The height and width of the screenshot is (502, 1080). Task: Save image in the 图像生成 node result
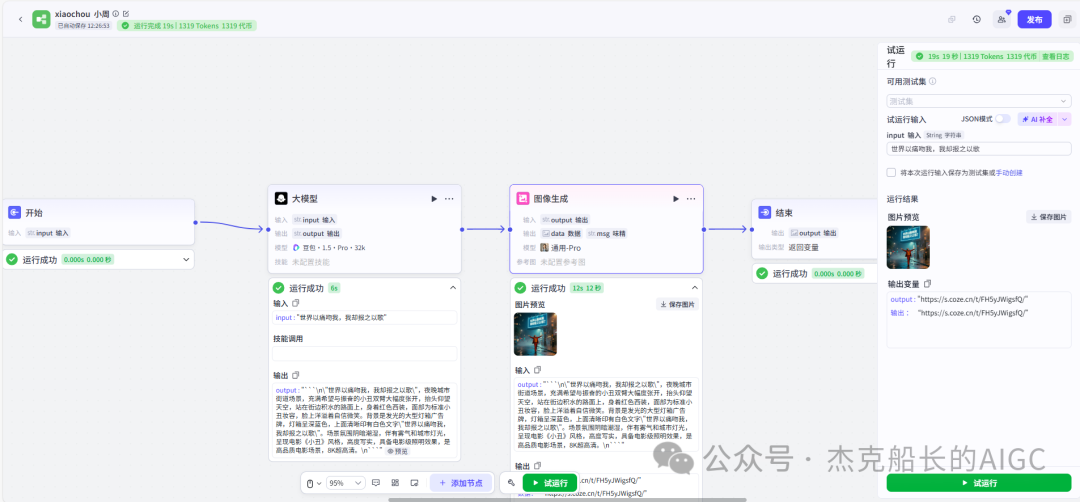[x=677, y=304]
